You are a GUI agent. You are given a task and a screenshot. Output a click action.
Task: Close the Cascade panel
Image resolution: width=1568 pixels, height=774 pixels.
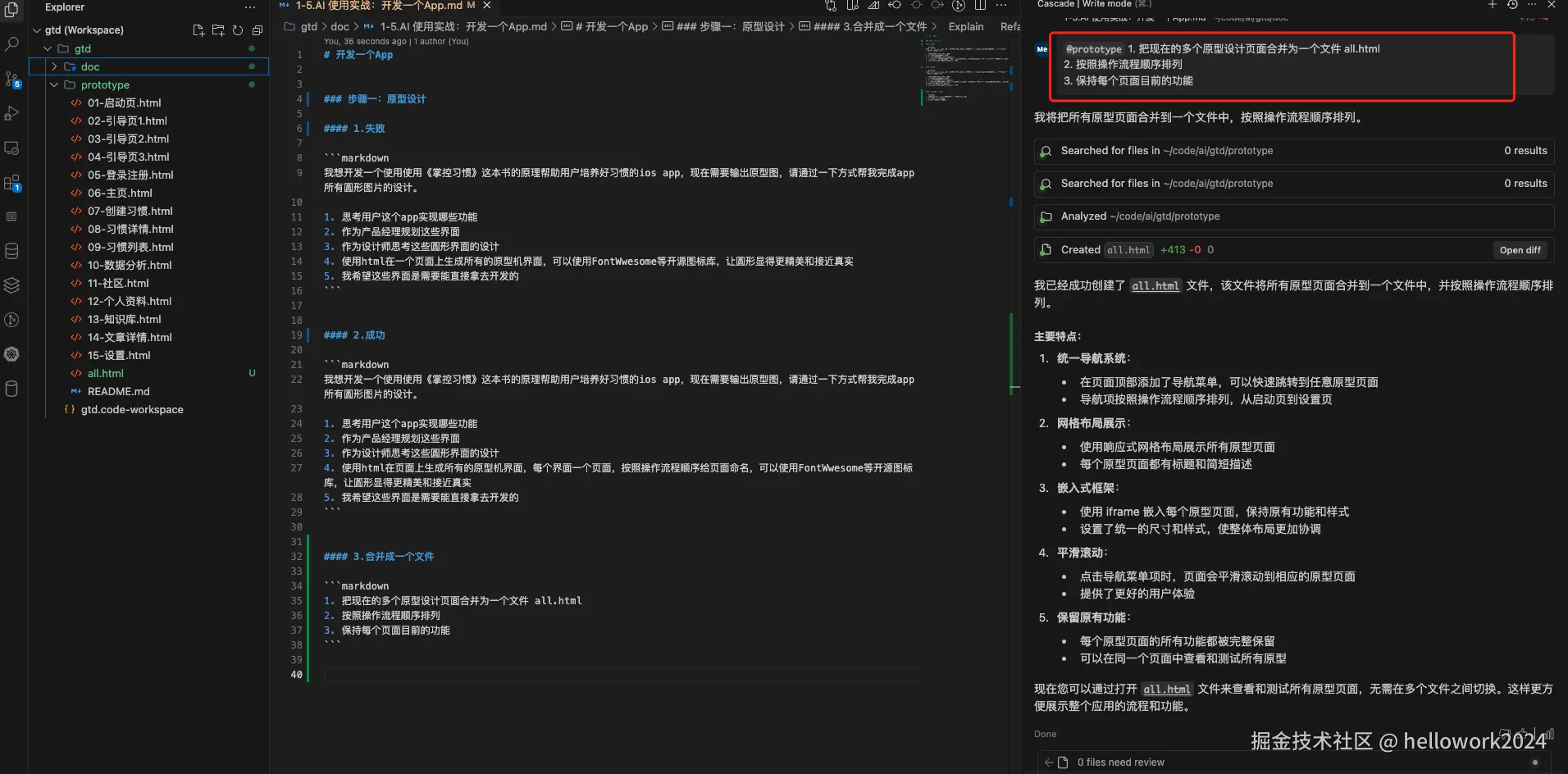click(x=1552, y=5)
